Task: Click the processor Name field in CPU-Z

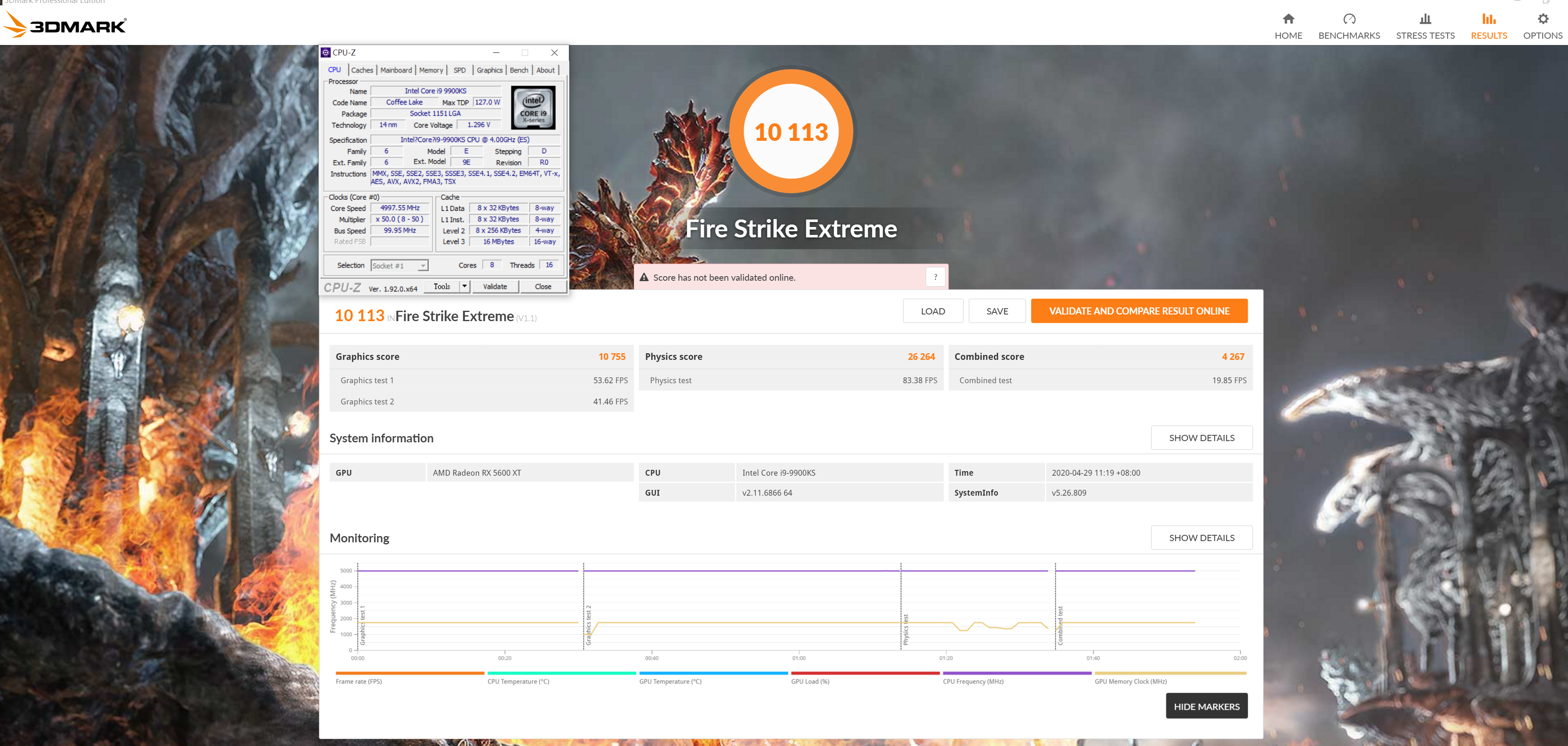Action: coord(436,91)
